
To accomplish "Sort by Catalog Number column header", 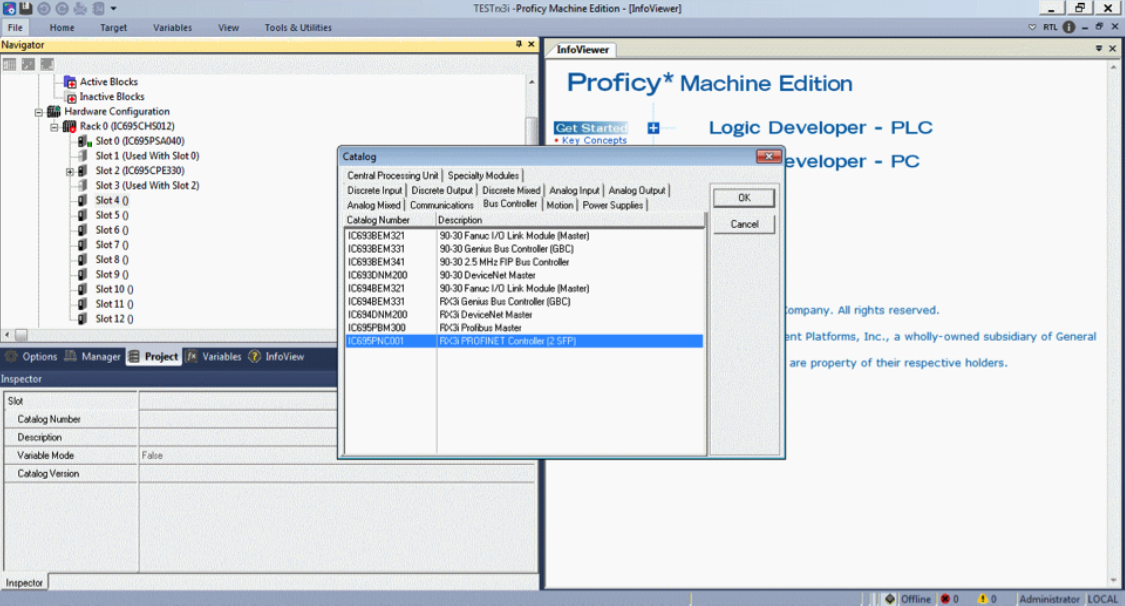I will [x=390, y=220].
